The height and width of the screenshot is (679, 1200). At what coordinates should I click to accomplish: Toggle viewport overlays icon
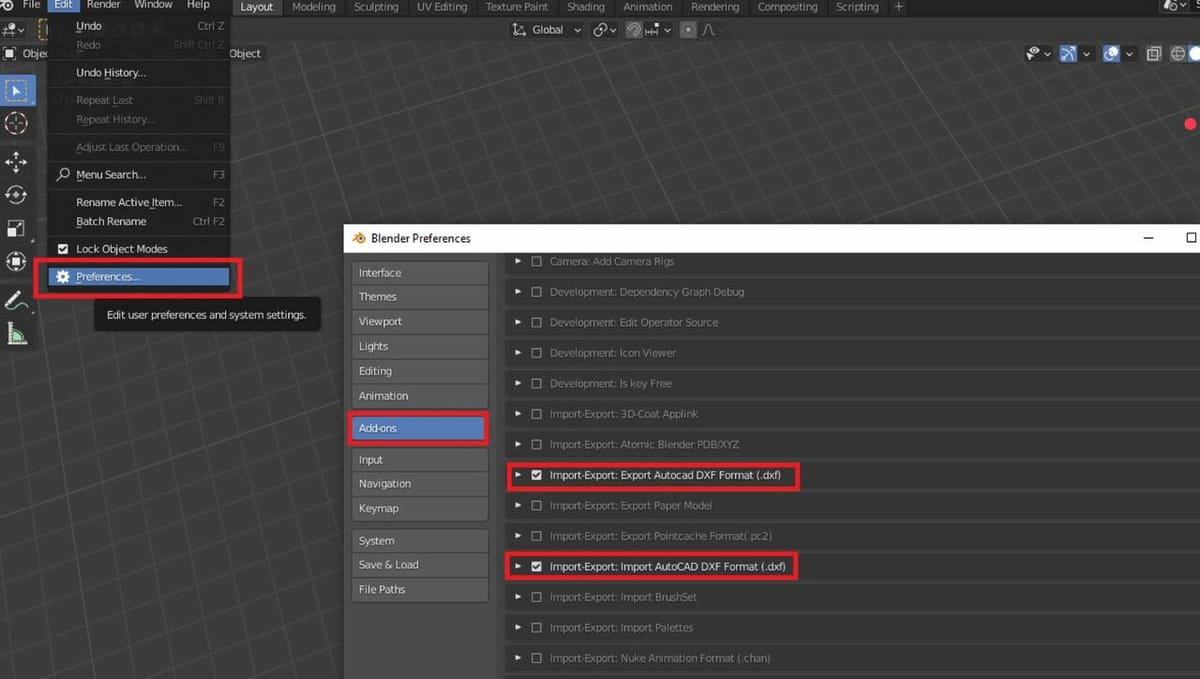[x=1111, y=54]
